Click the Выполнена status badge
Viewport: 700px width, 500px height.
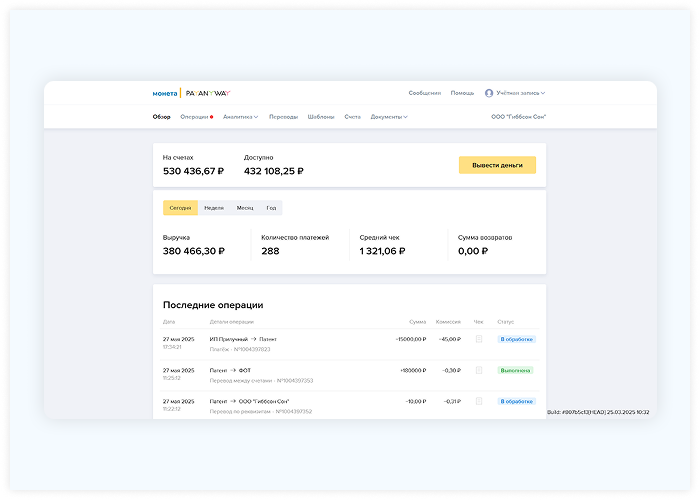[x=516, y=370]
